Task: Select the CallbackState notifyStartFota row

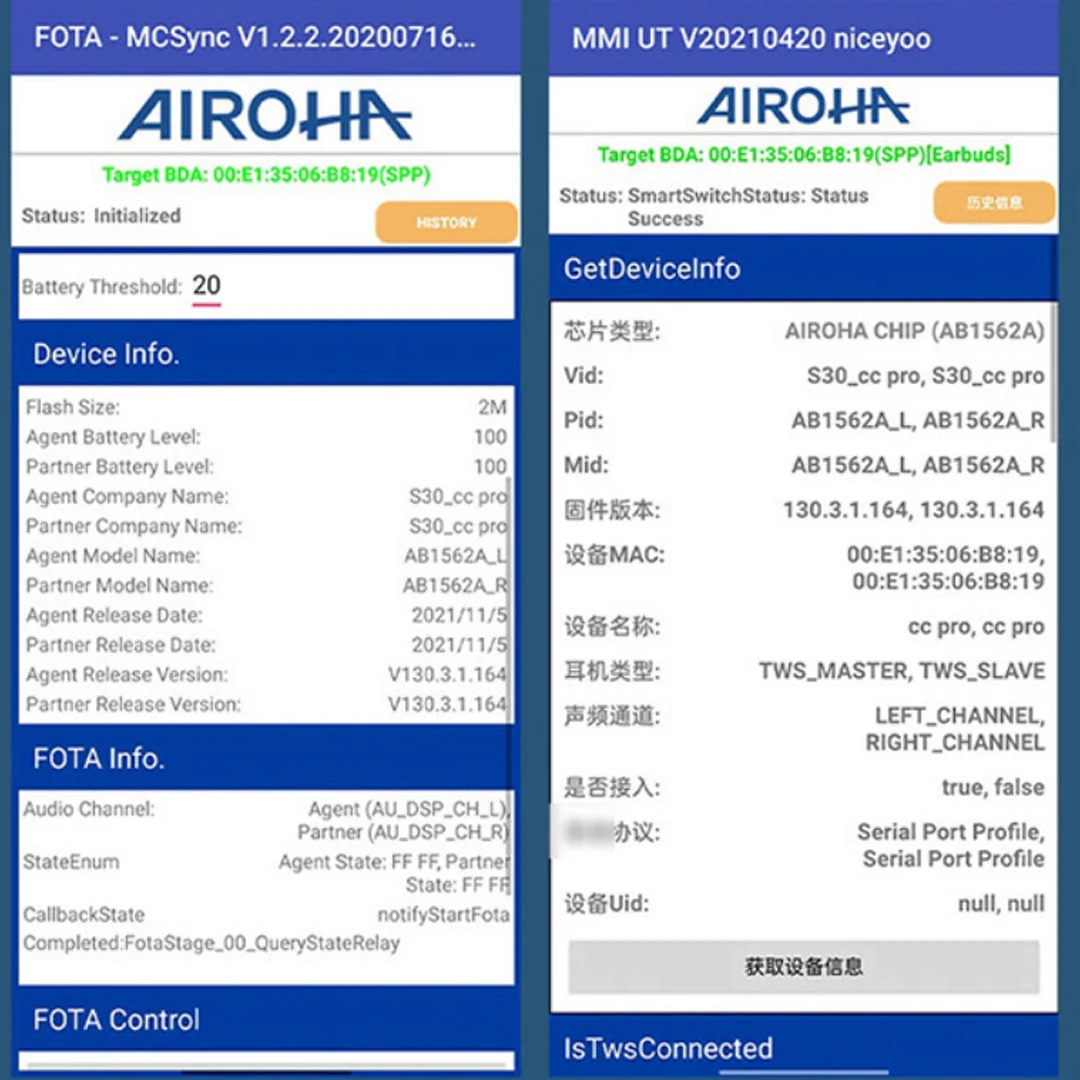Action: click(266, 915)
